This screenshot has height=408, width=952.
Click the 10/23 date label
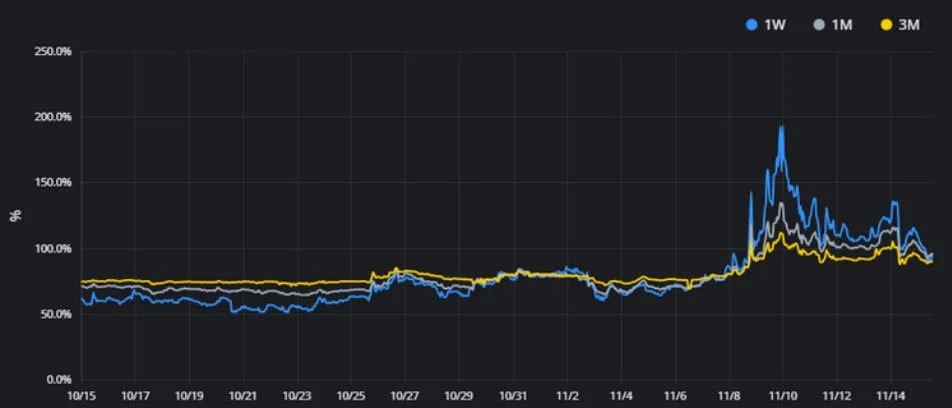(298, 395)
